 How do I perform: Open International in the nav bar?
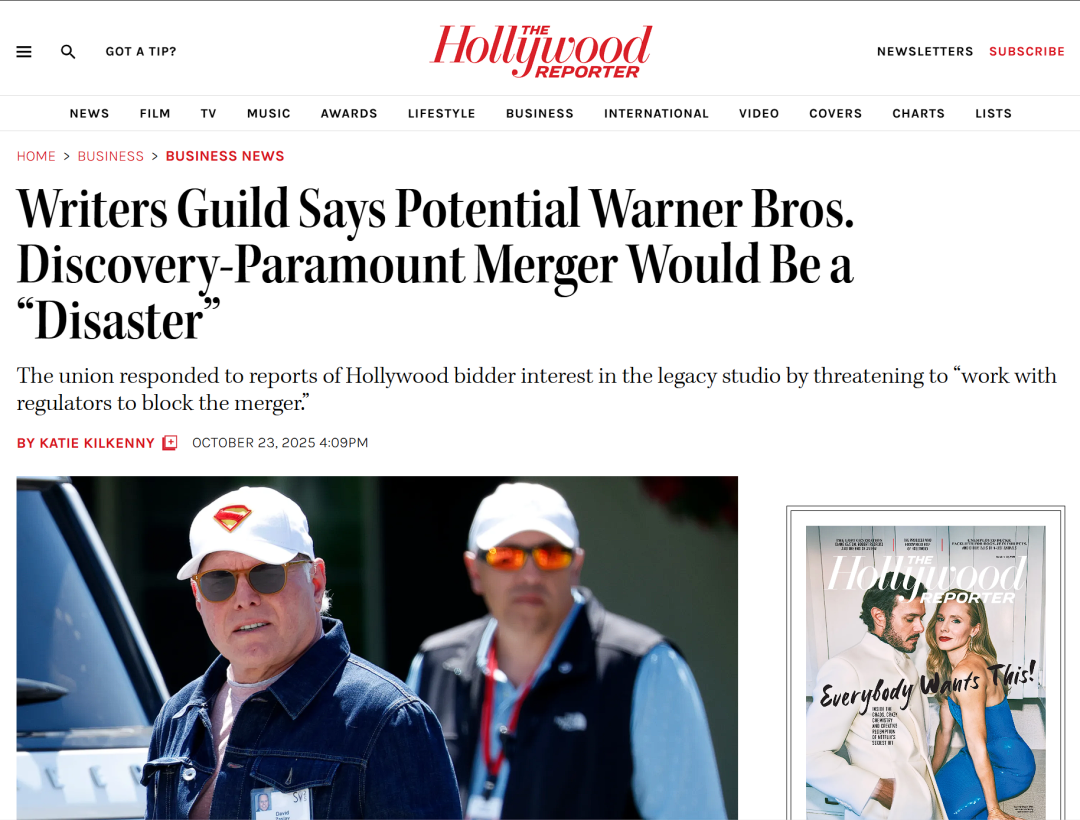tap(656, 114)
